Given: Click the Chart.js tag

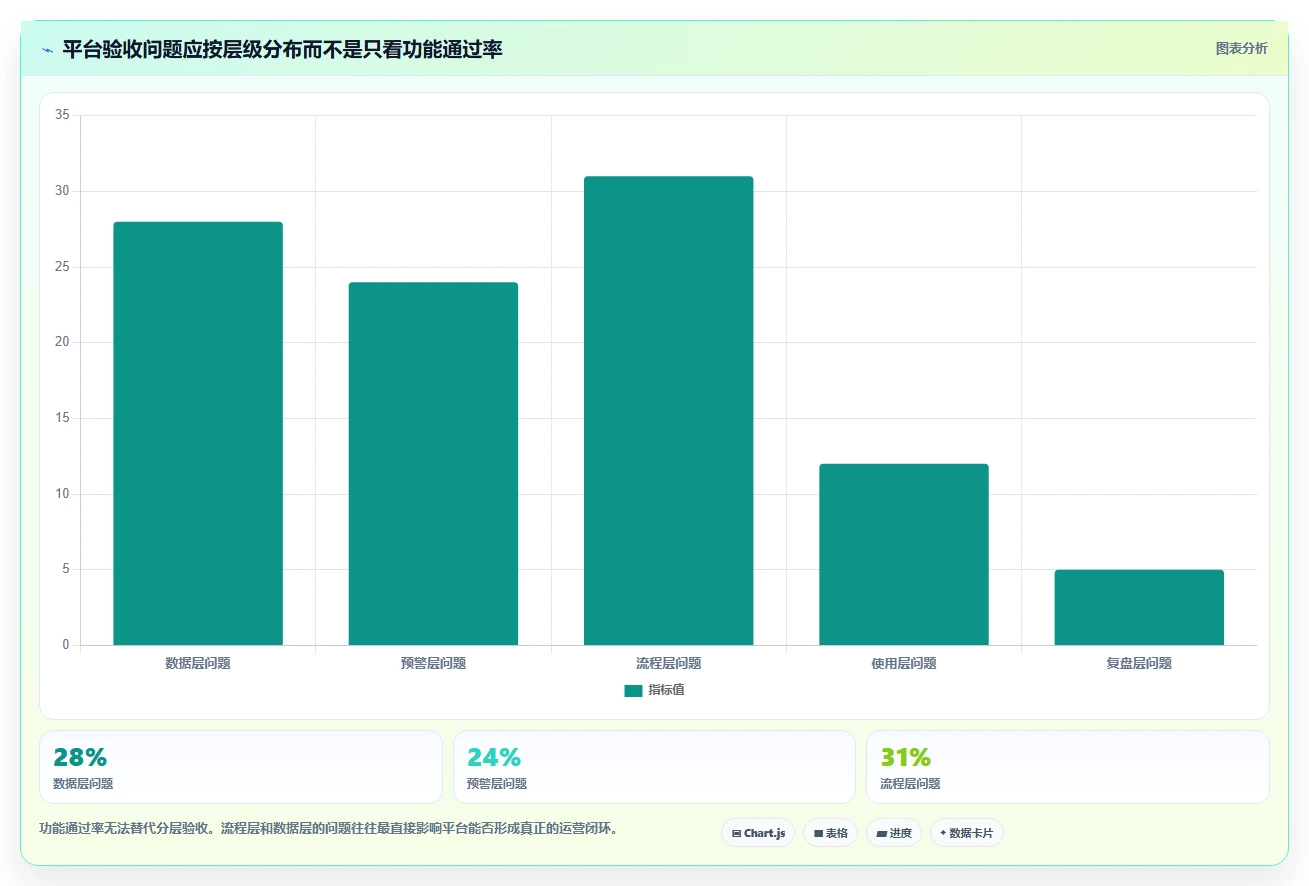Looking at the screenshot, I should [758, 833].
